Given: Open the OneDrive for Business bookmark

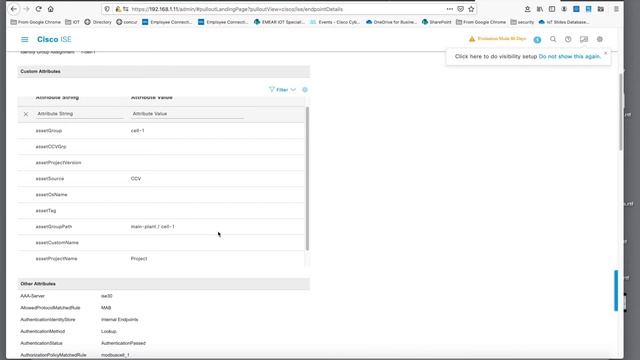Looking at the screenshot, I should click(x=391, y=22).
